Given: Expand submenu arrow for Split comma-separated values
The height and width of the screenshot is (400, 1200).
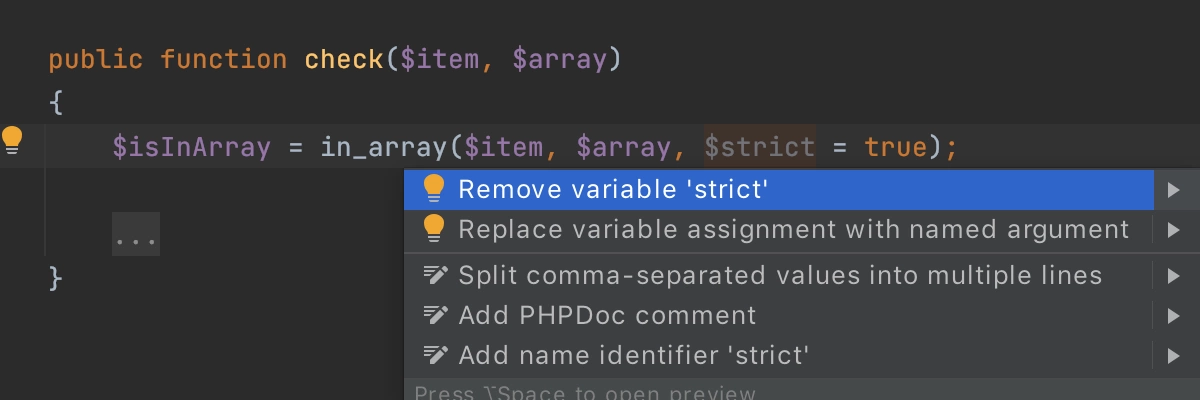Looking at the screenshot, I should 1174,275.
